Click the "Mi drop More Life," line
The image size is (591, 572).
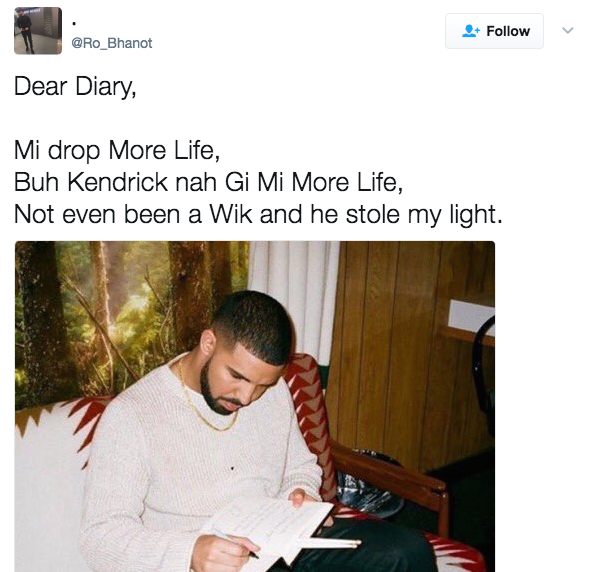[117, 151]
